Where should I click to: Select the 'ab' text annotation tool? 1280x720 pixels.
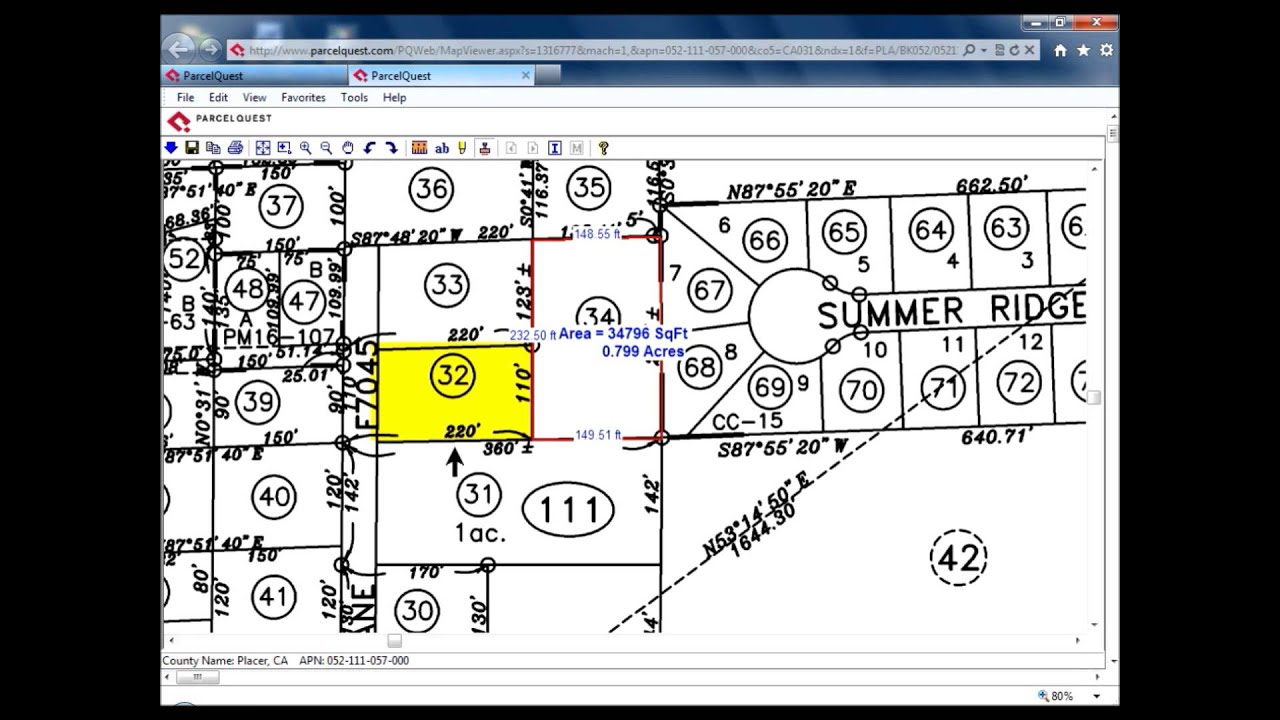[x=442, y=148]
